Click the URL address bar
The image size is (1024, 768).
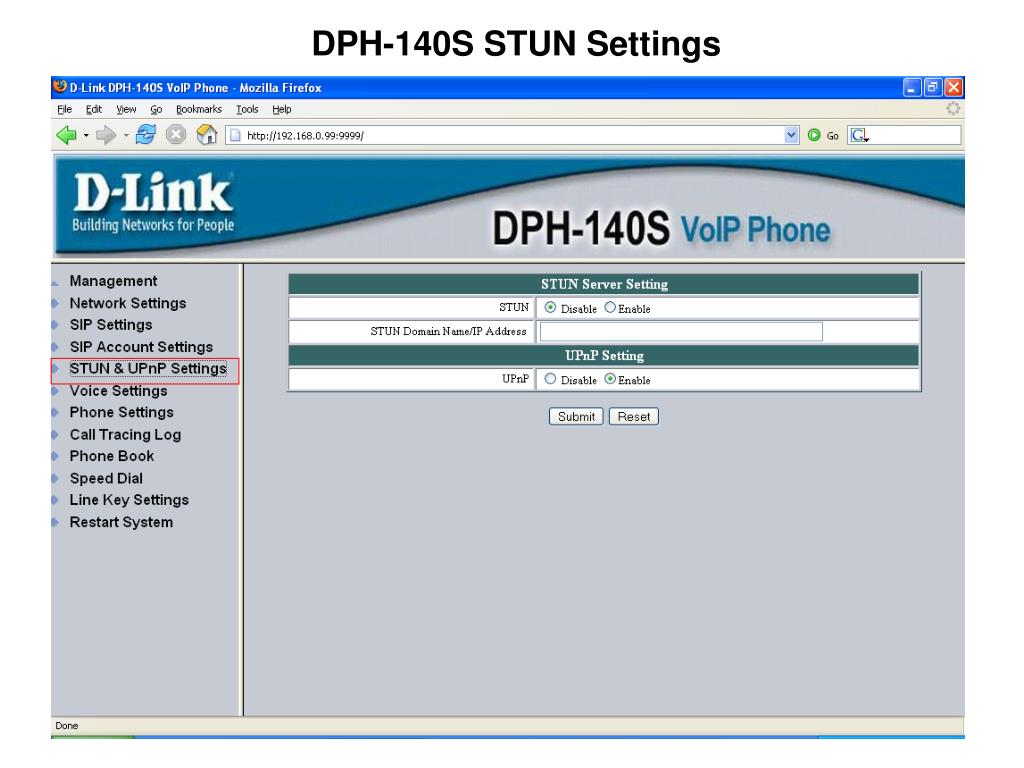coord(513,135)
